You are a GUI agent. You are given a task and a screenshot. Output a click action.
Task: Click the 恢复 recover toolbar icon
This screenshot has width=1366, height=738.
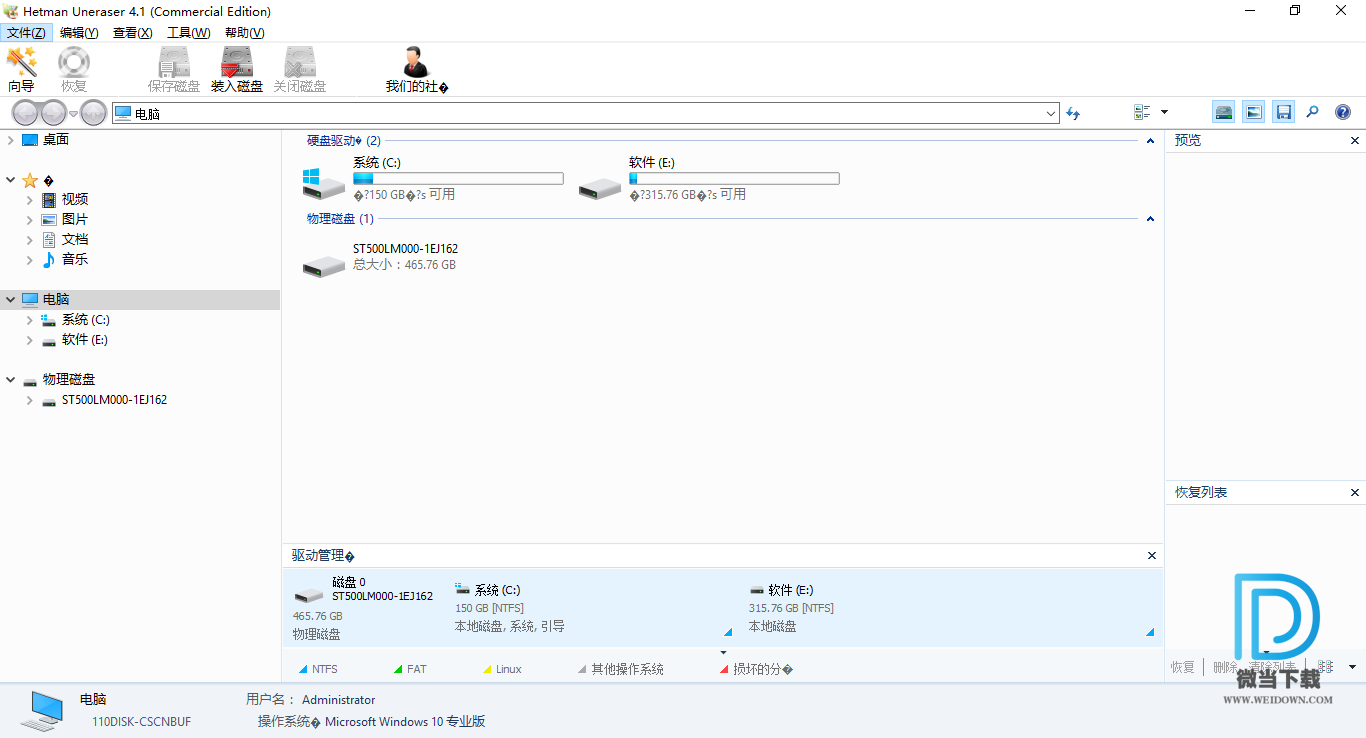click(x=74, y=70)
